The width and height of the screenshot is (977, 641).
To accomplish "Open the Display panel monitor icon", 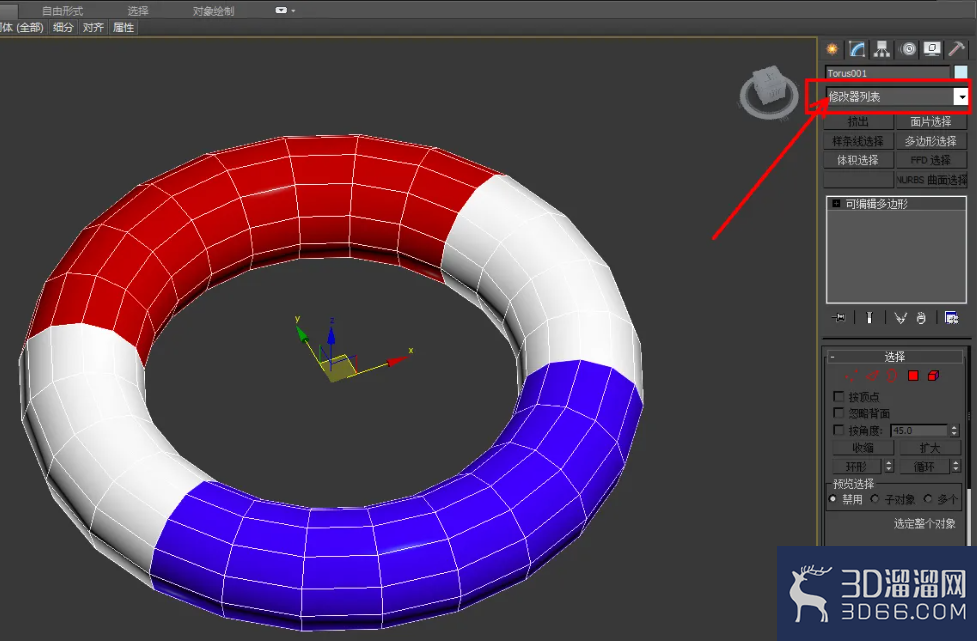I will click(932, 49).
